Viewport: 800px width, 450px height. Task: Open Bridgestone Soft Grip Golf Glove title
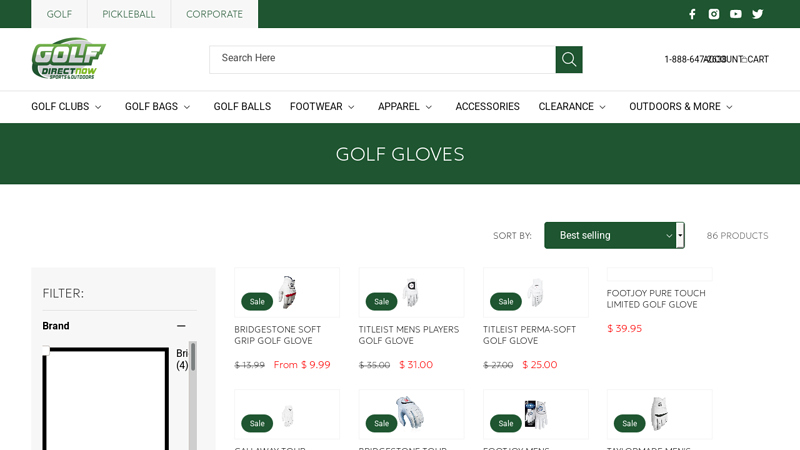278,335
